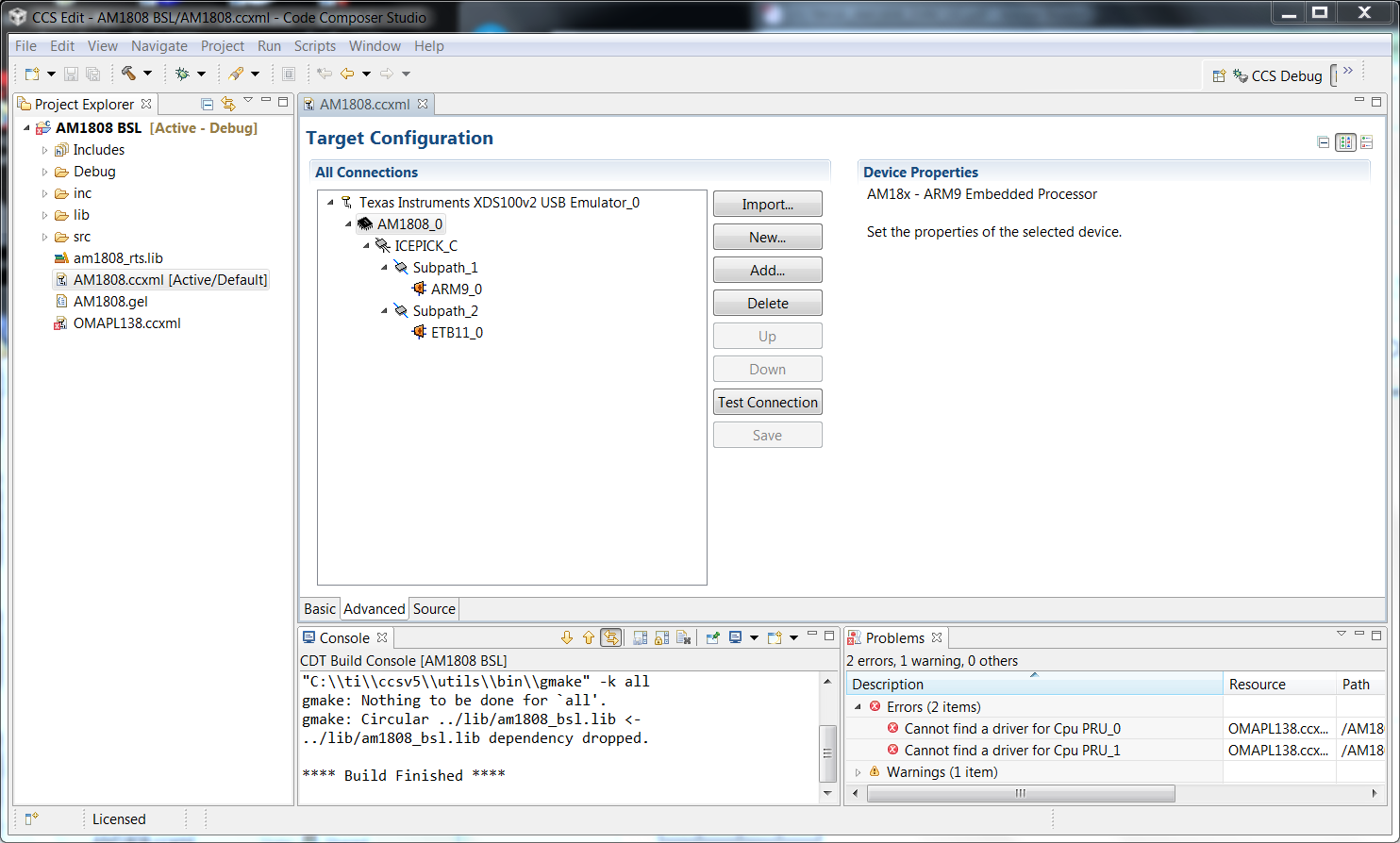
Task: Launch Debug with the green bug icon
Action: 182,74
